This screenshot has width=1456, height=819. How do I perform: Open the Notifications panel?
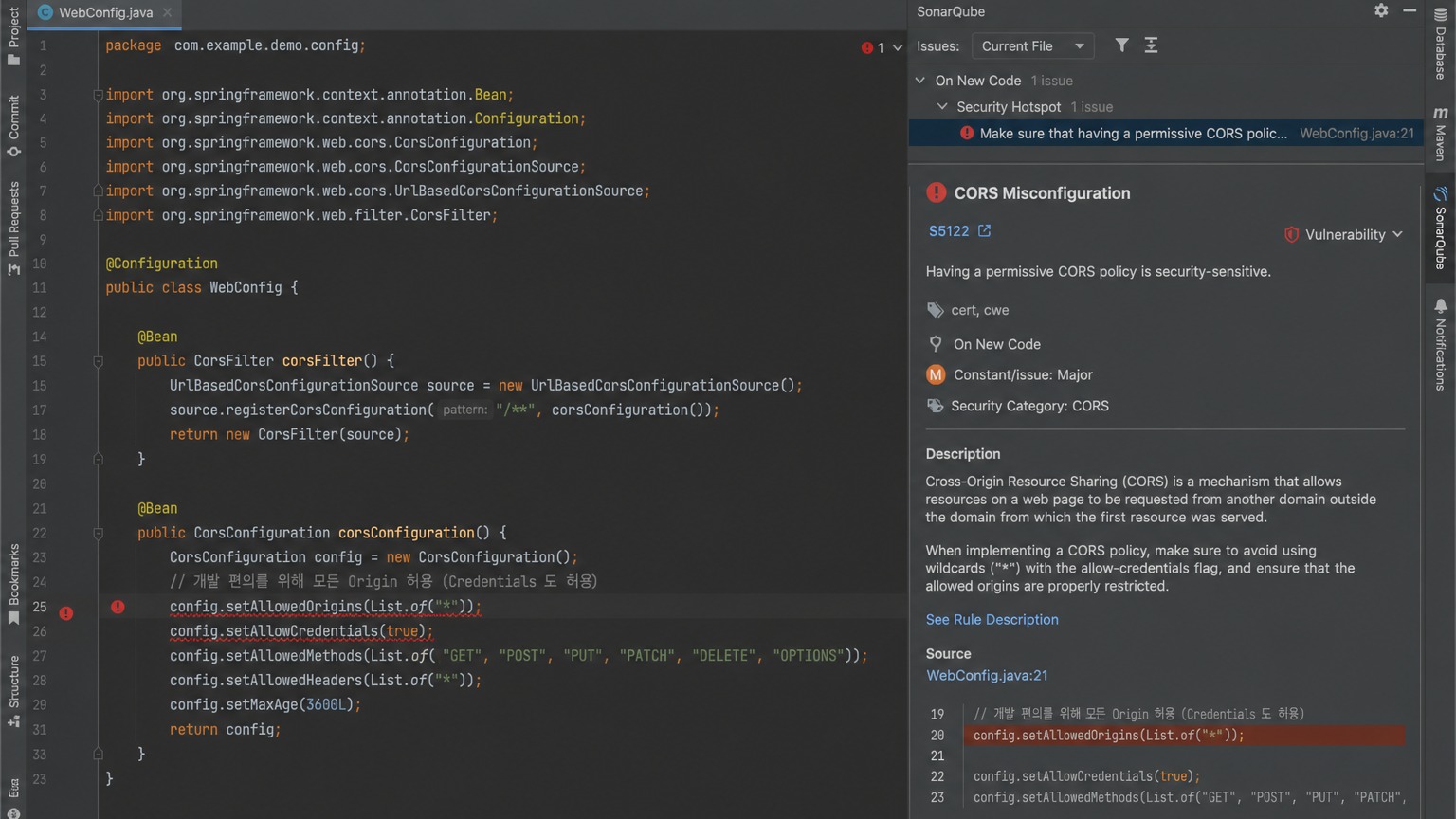pyautogui.click(x=1440, y=344)
